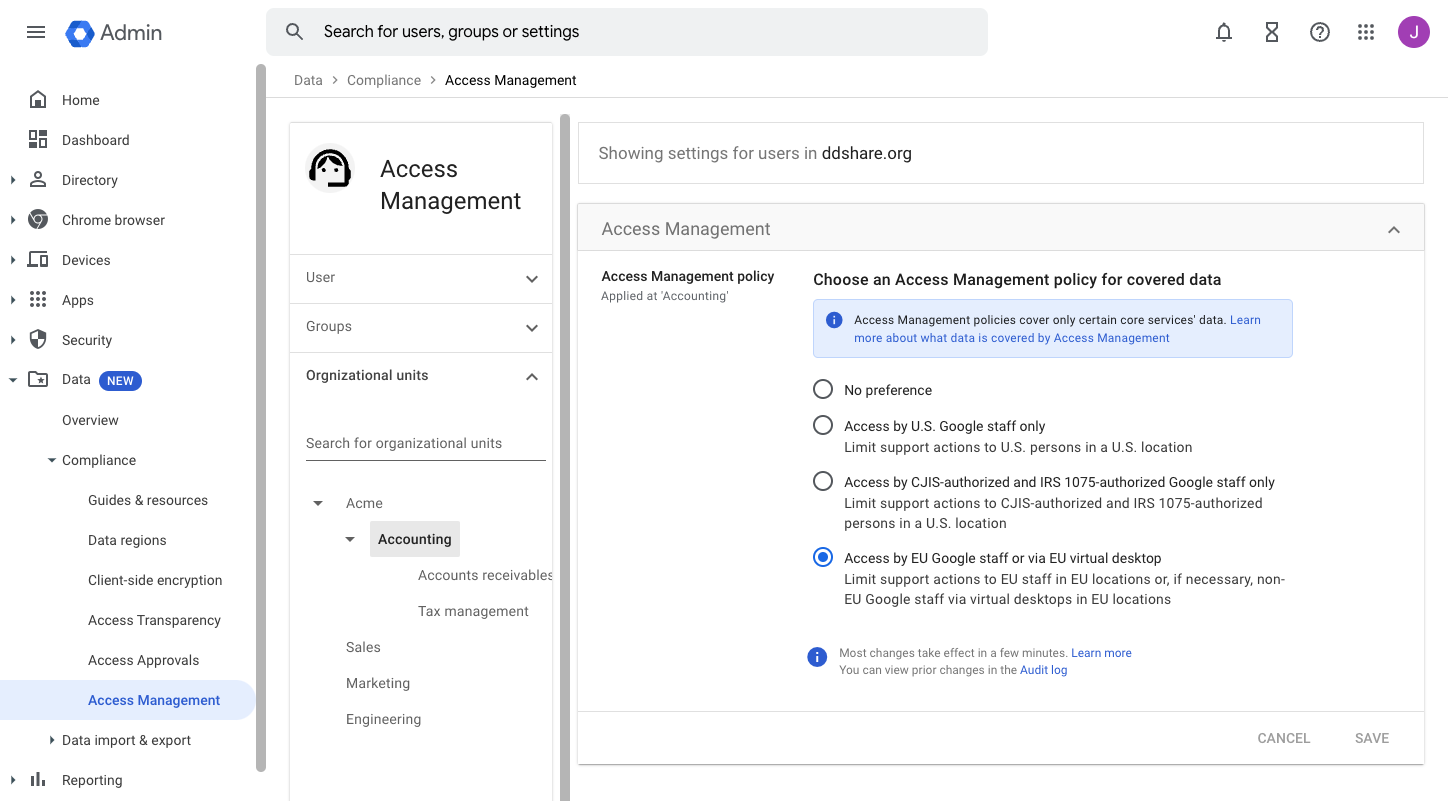Open the help question mark icon
This screenshot has width=1448, height=801.
click(1320, 32)
